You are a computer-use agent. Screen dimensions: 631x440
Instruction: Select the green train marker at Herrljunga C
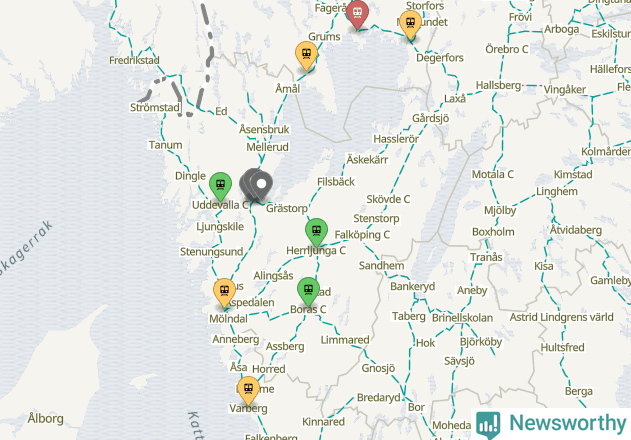[316, 232]
